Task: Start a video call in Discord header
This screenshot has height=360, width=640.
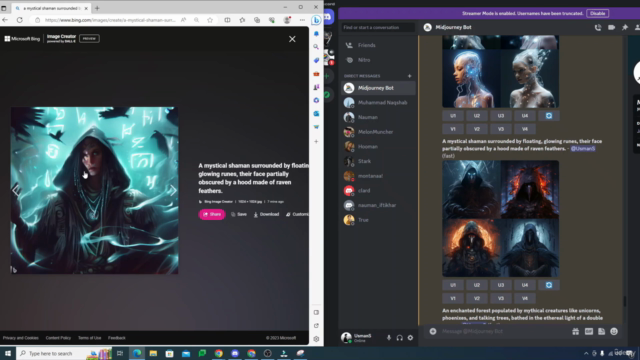Action: tap(611, 27)
